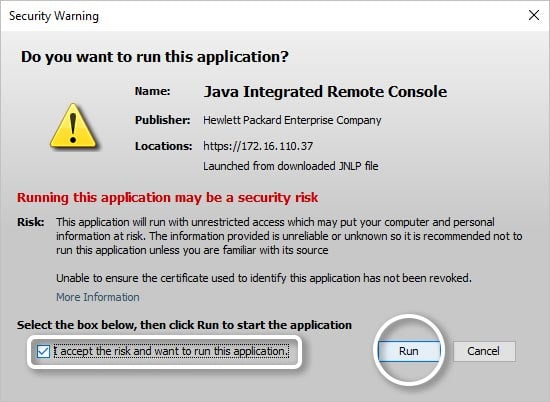Click the Security Warning title text

[54, 16]
